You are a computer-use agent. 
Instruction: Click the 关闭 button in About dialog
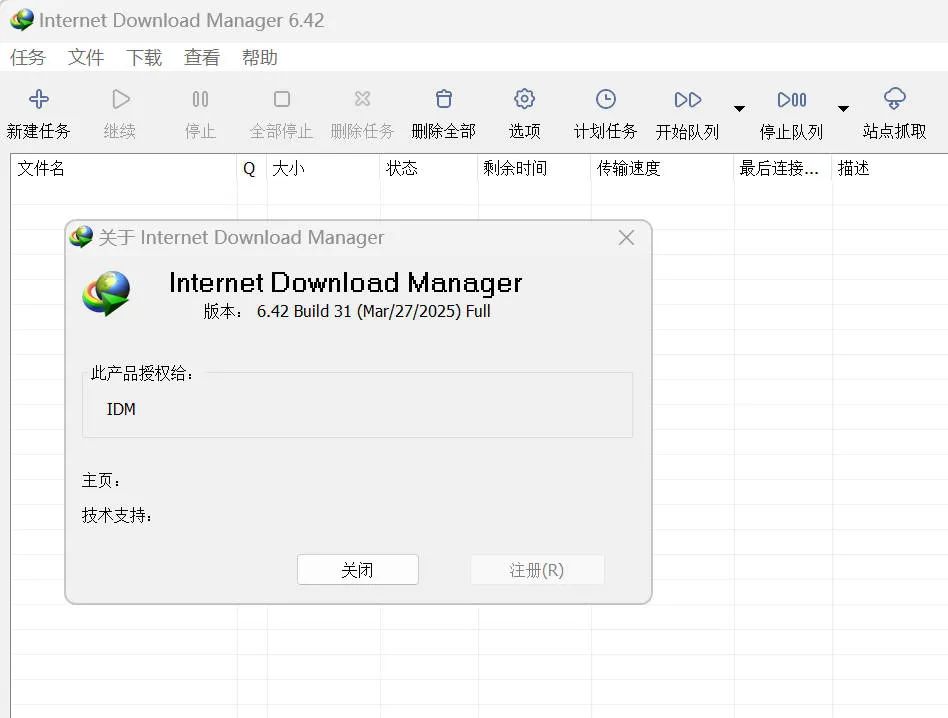pos(357,569)
